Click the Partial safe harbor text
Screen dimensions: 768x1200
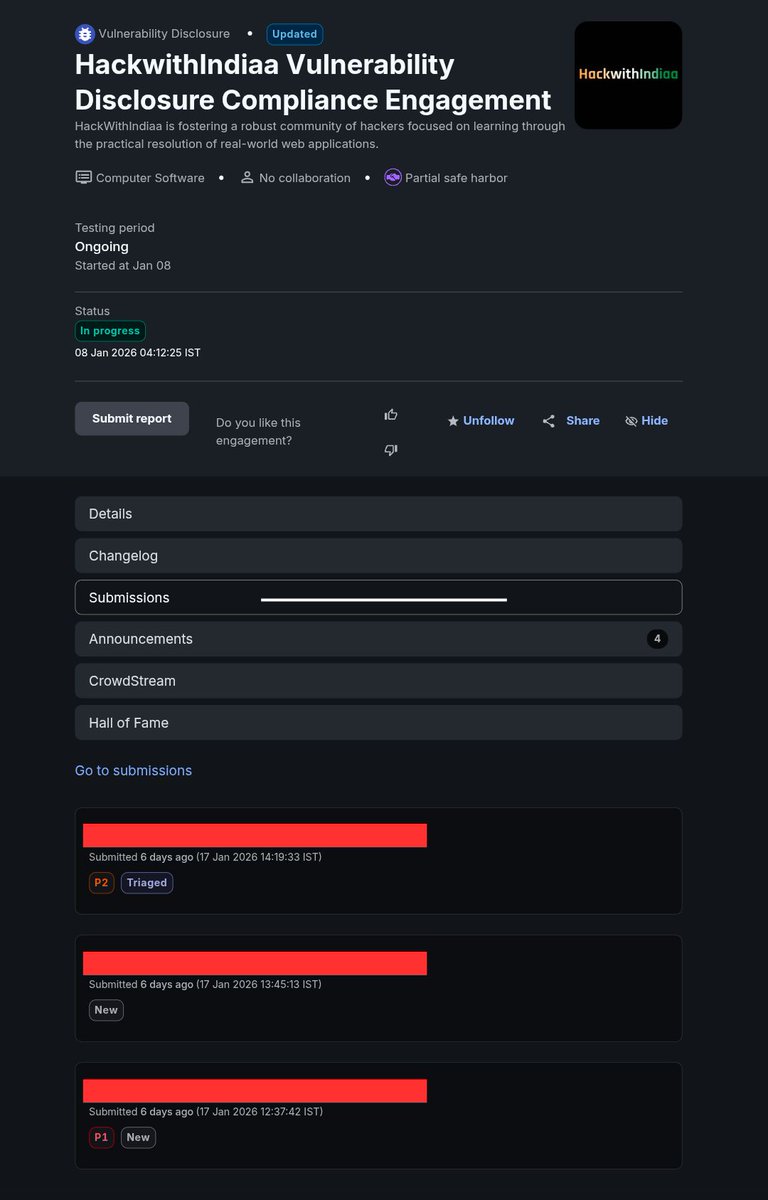click(x=456, y=178)
